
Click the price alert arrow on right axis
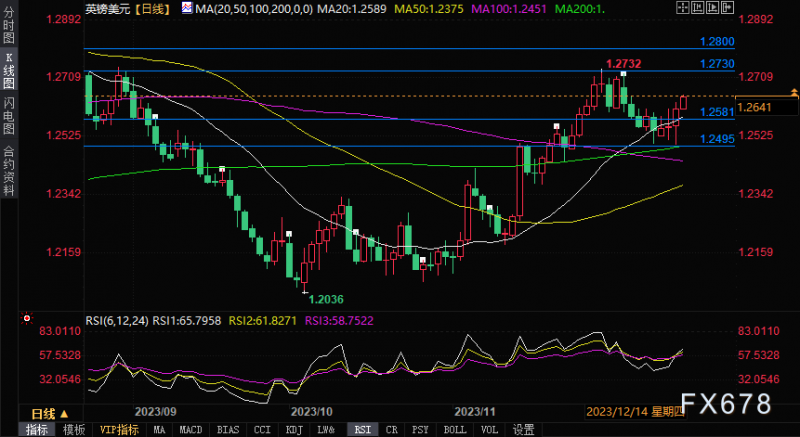pyautogui.click(x=794, y=93)
